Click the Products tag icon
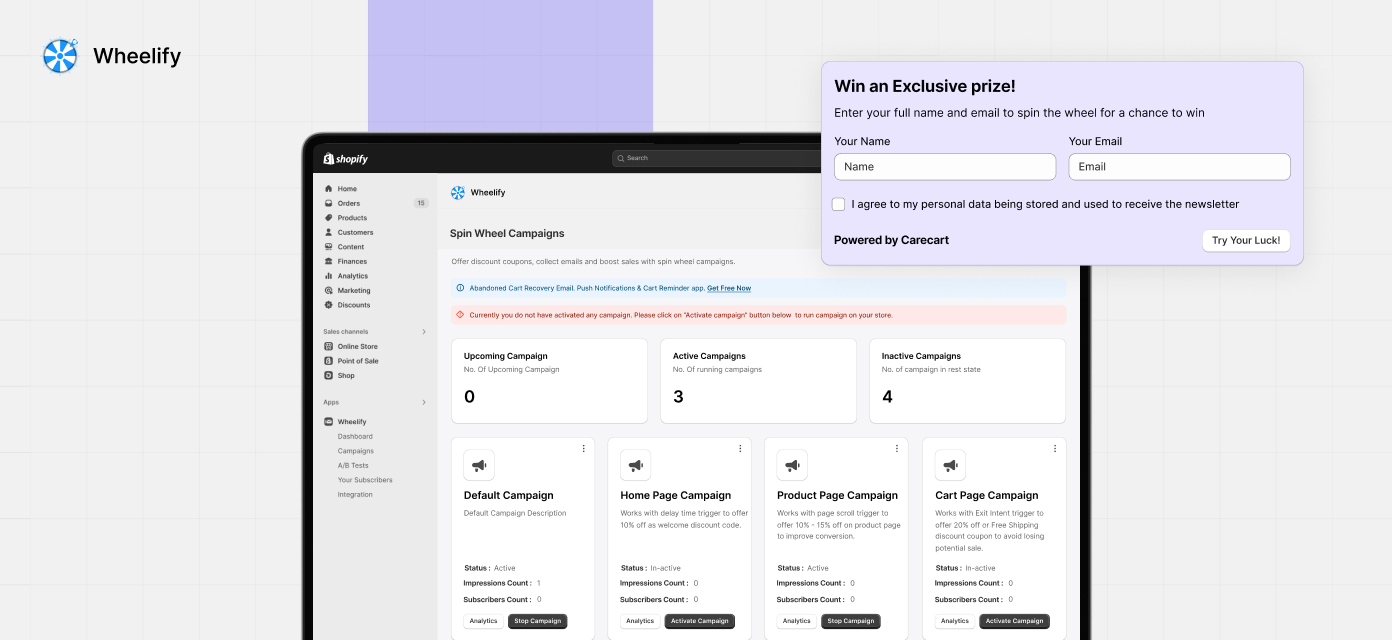Viewport: 1392px width, 640px height. [328, 218]
